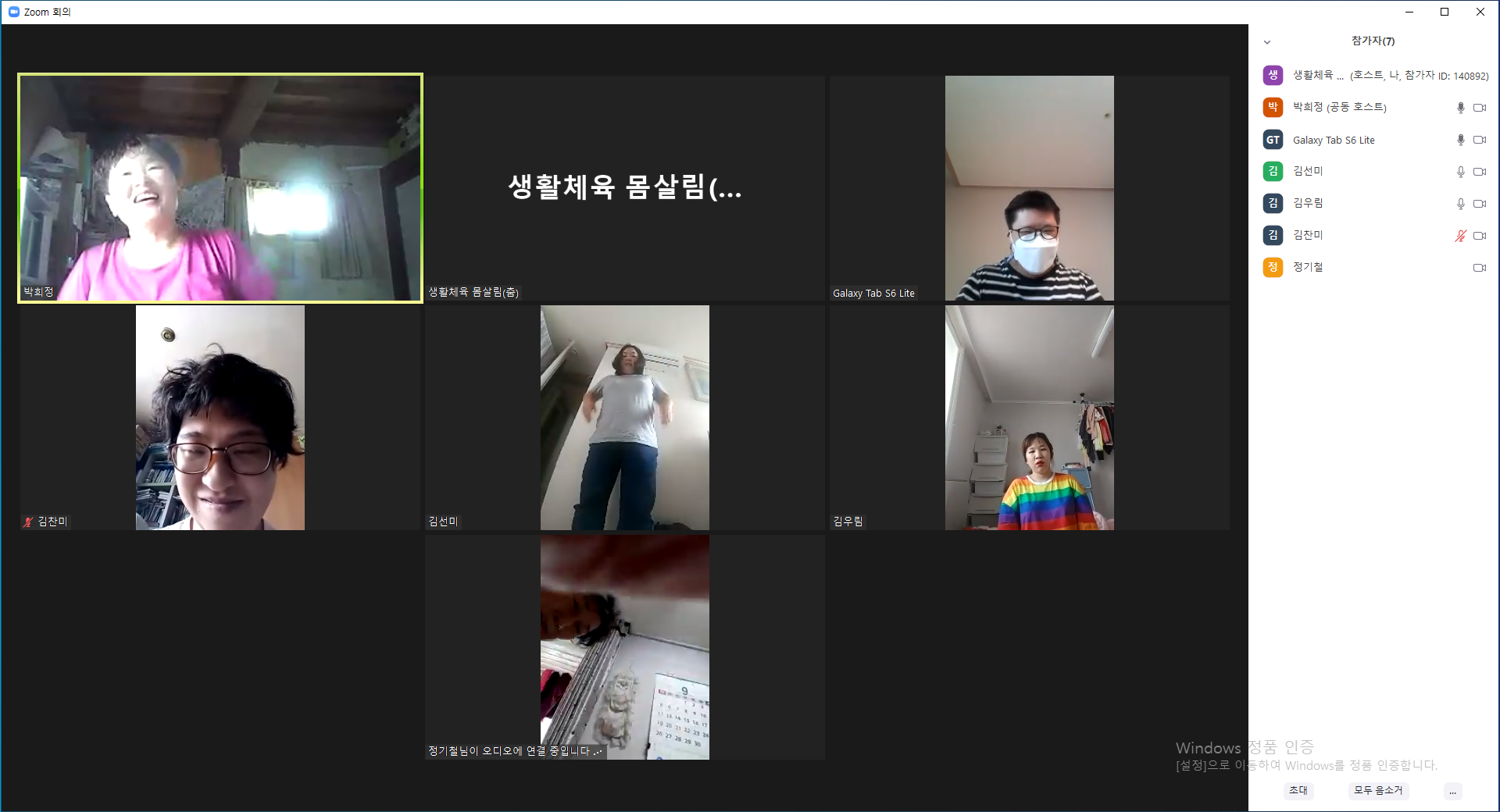
Task: Collapse the participants panel chevron
Action: pyautogui.click(x=1267, y=42)
